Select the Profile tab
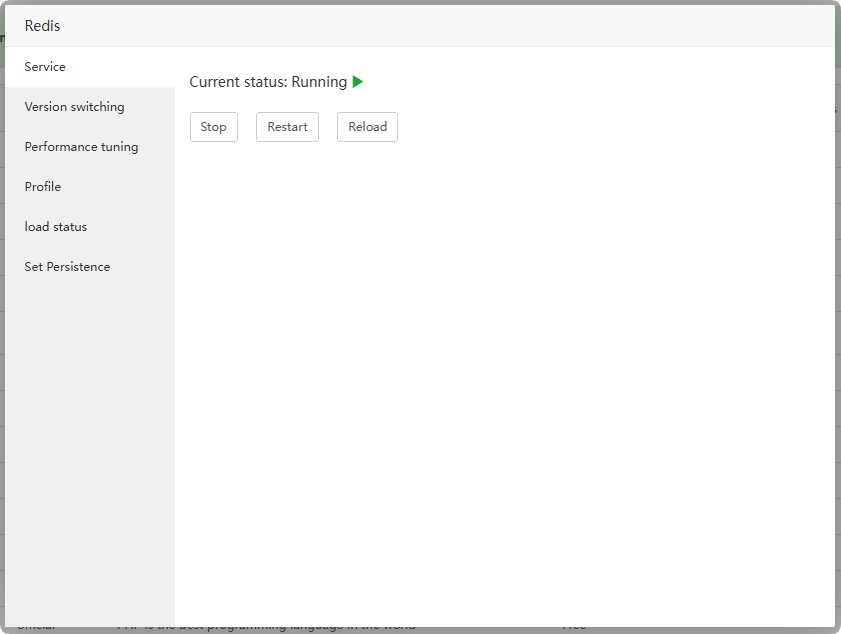841x634 pixels. coord(90,187)
